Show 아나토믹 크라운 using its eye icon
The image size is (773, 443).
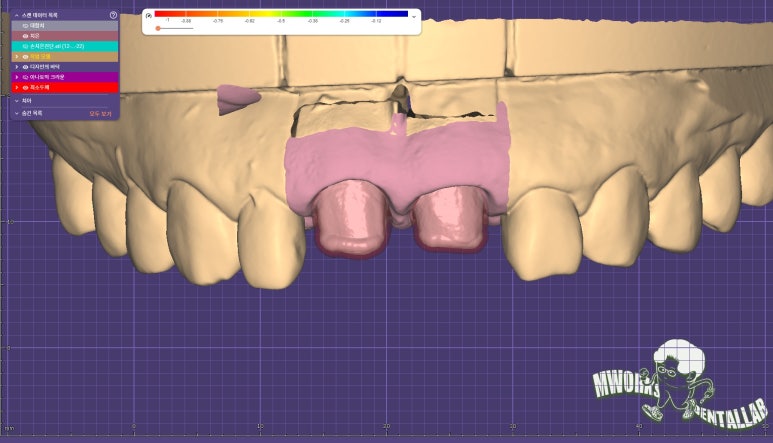click(x=25, y=77)
